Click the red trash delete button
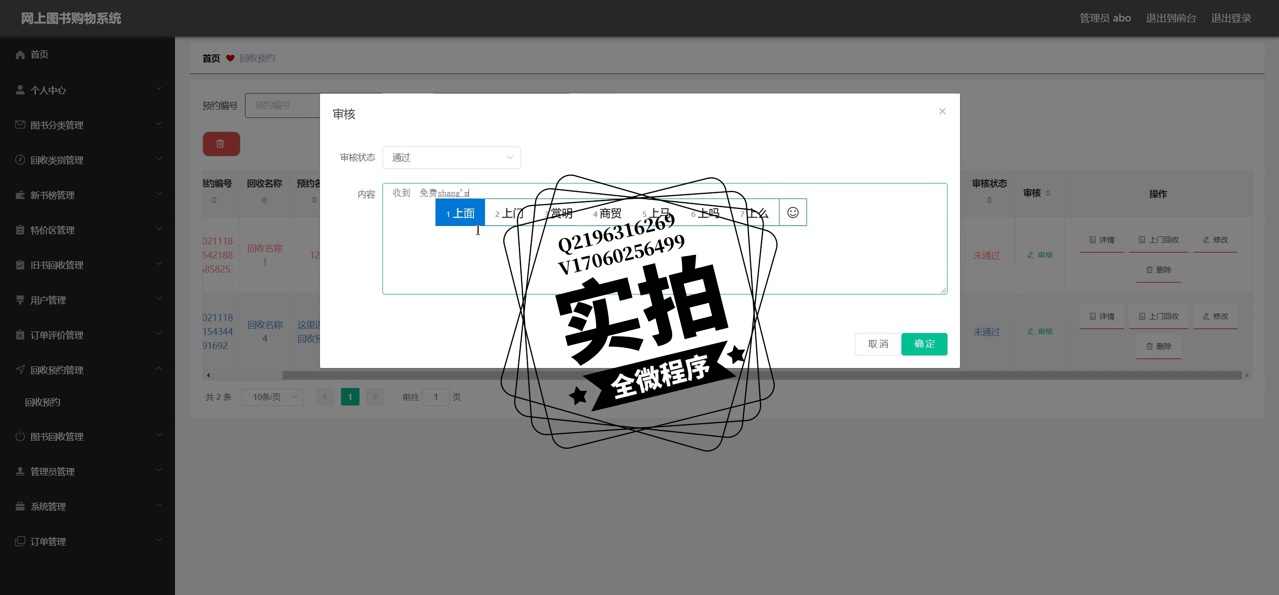The image size is (1279, 595). 221,144
